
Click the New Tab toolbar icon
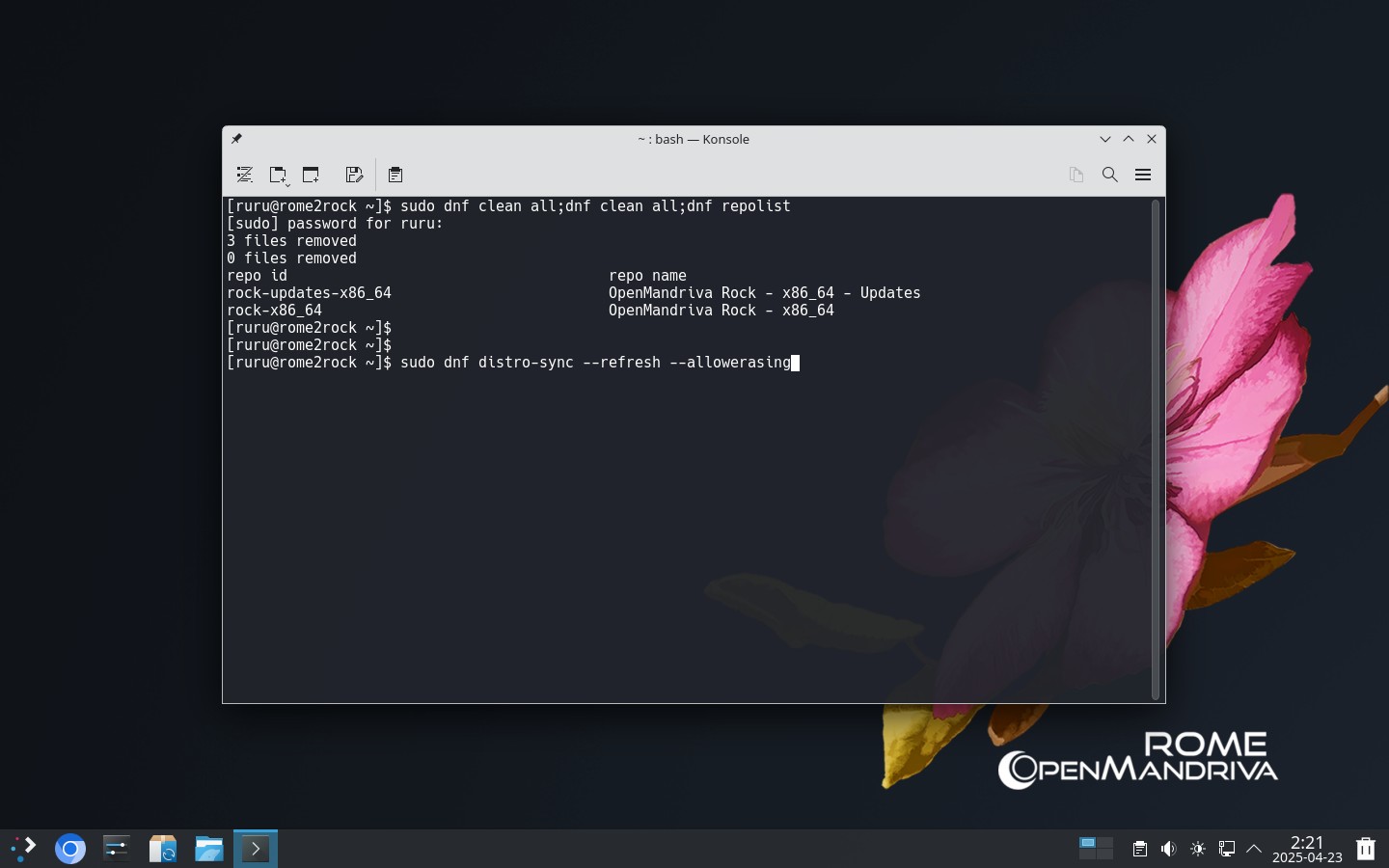[277, 175]
